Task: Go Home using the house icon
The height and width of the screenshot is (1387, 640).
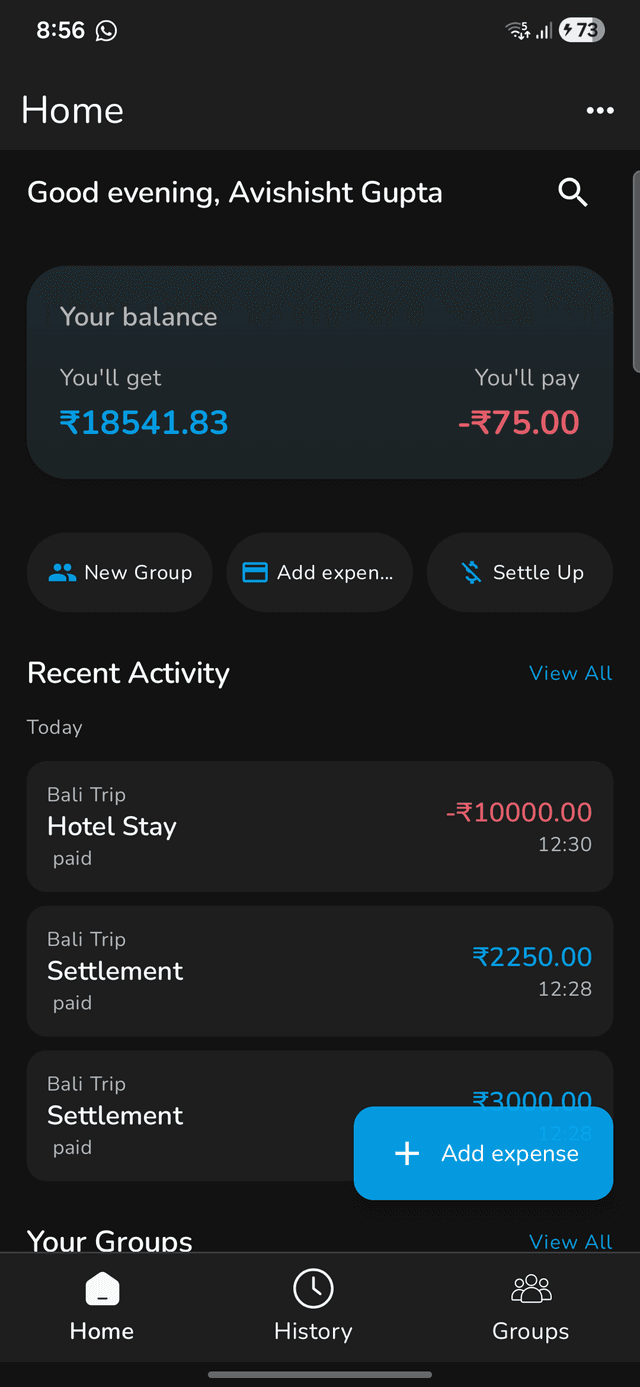Action: 101,1288
